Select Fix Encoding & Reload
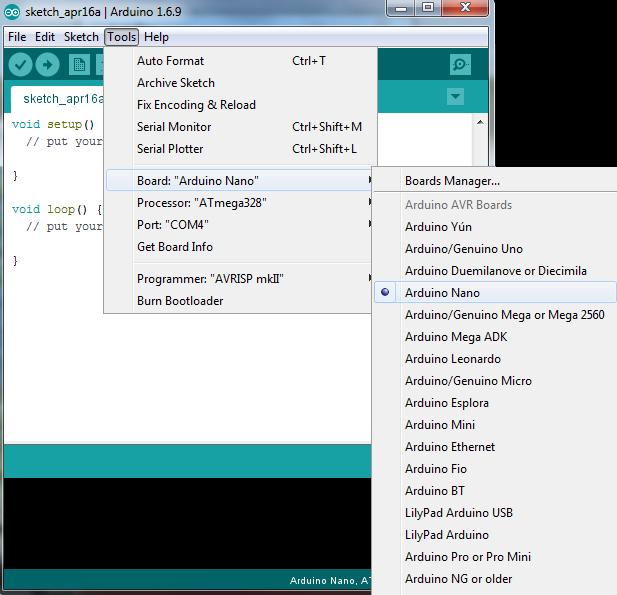This screenshot has height=595, width=617. [x=239, y=105]
